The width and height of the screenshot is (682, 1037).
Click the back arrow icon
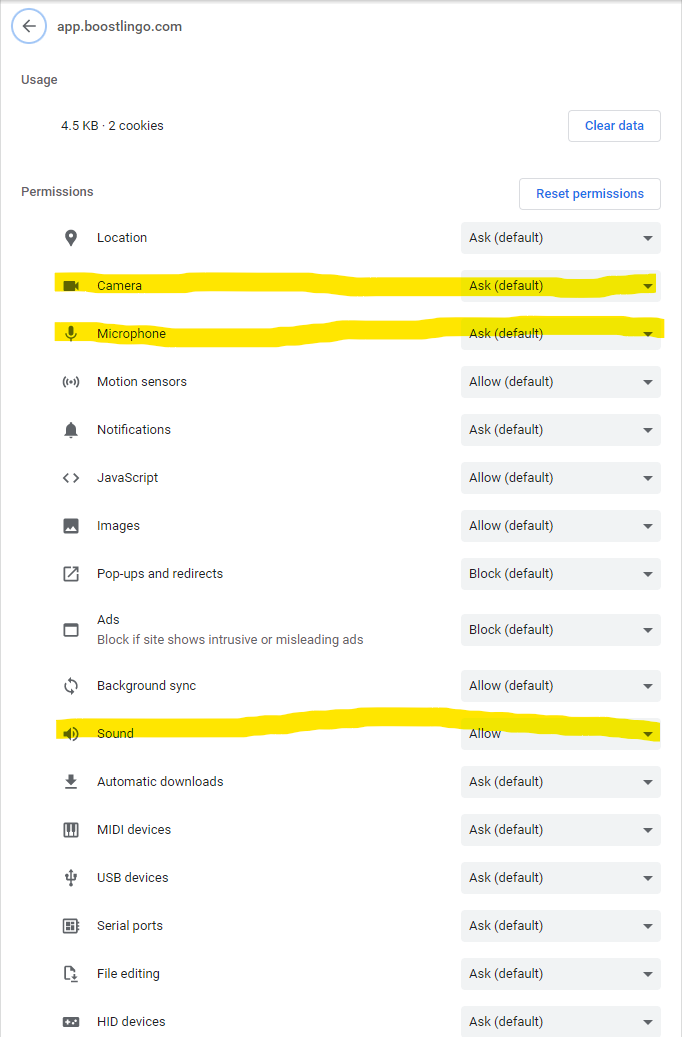click(x=29, y=26)
